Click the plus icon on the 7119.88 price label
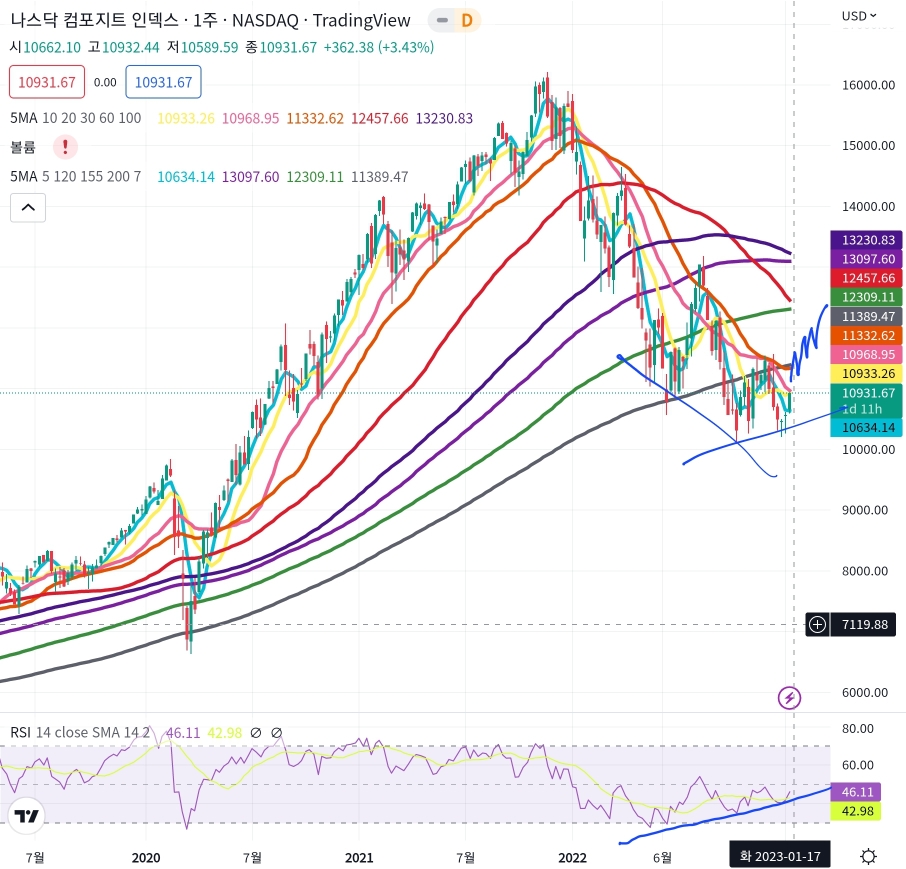Viewport: 906px width, 869px height. [817, 624]
